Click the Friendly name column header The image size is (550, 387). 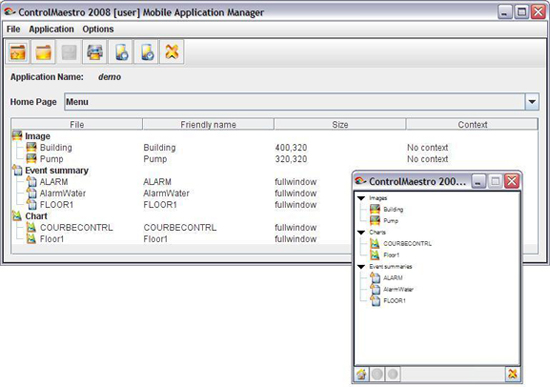[x=208, y=125]
